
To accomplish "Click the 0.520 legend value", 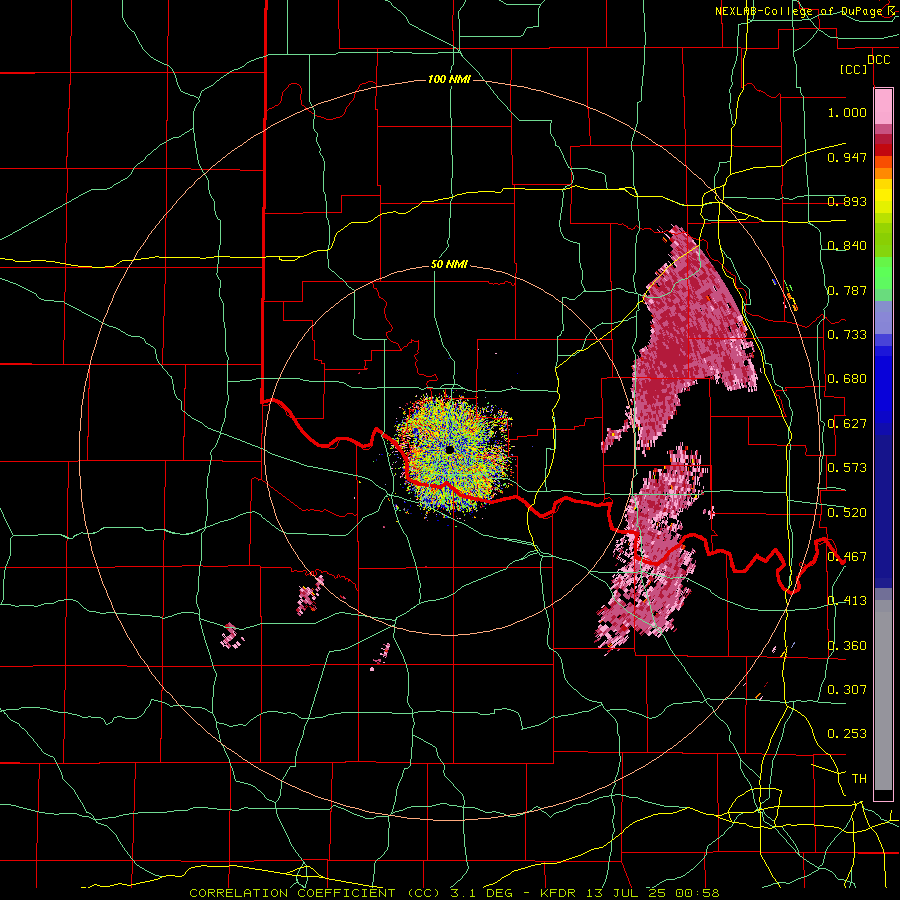I will click(847, 513).
